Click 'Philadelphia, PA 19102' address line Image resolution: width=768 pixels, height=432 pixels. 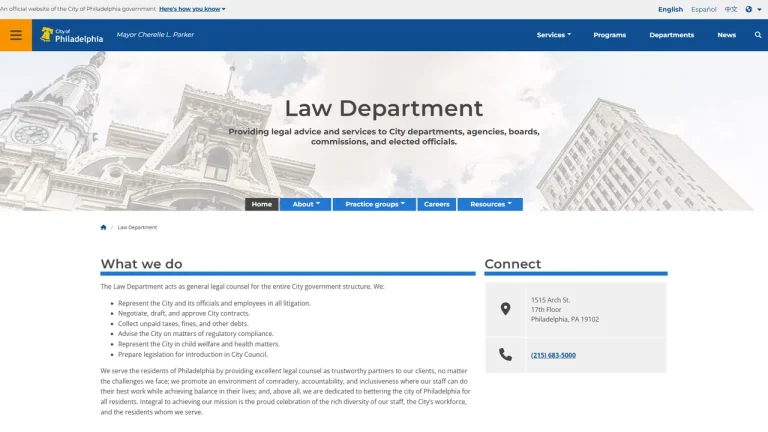[x=565, y=319]
